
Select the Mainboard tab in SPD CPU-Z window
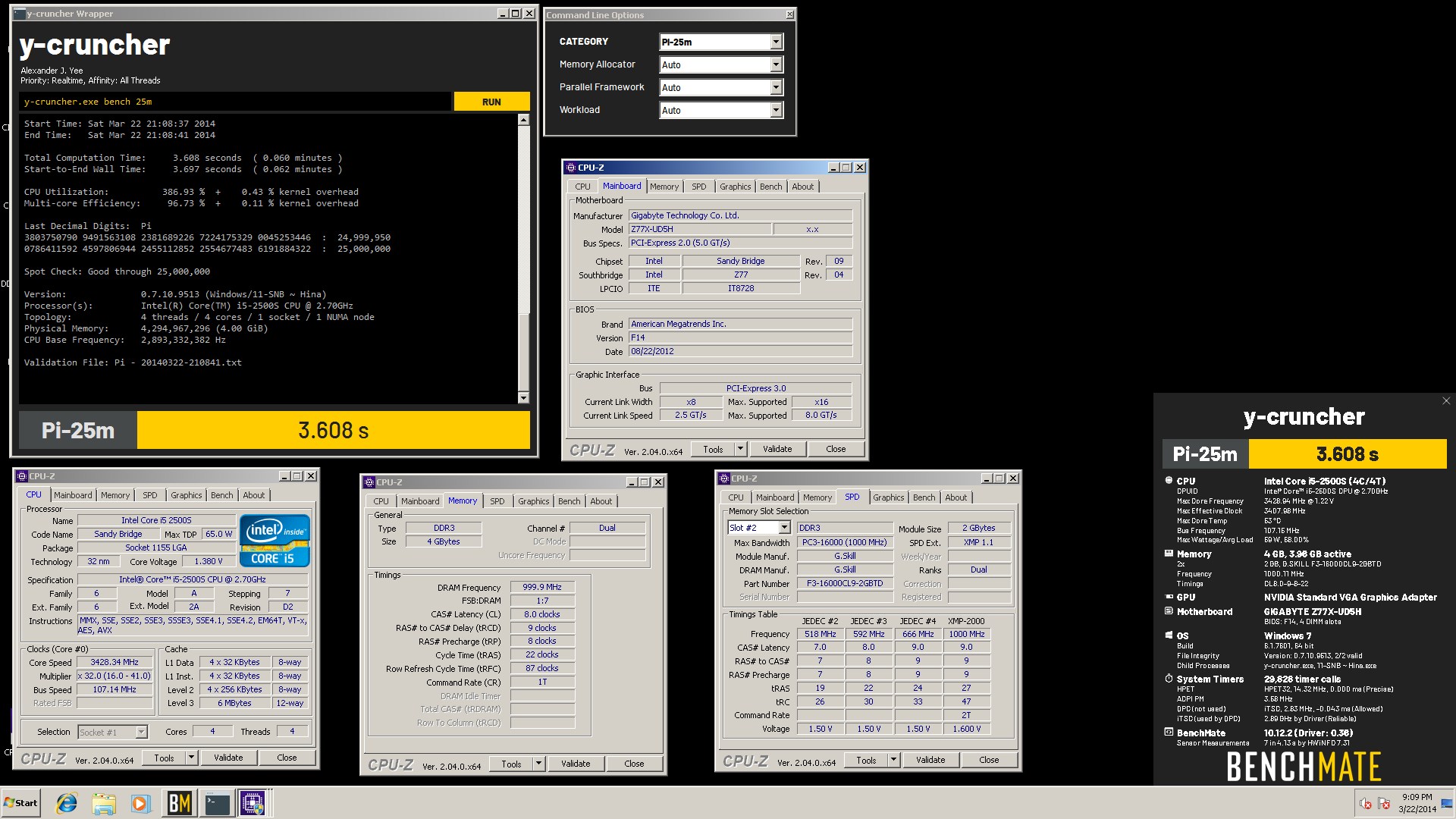click(774, 497)
